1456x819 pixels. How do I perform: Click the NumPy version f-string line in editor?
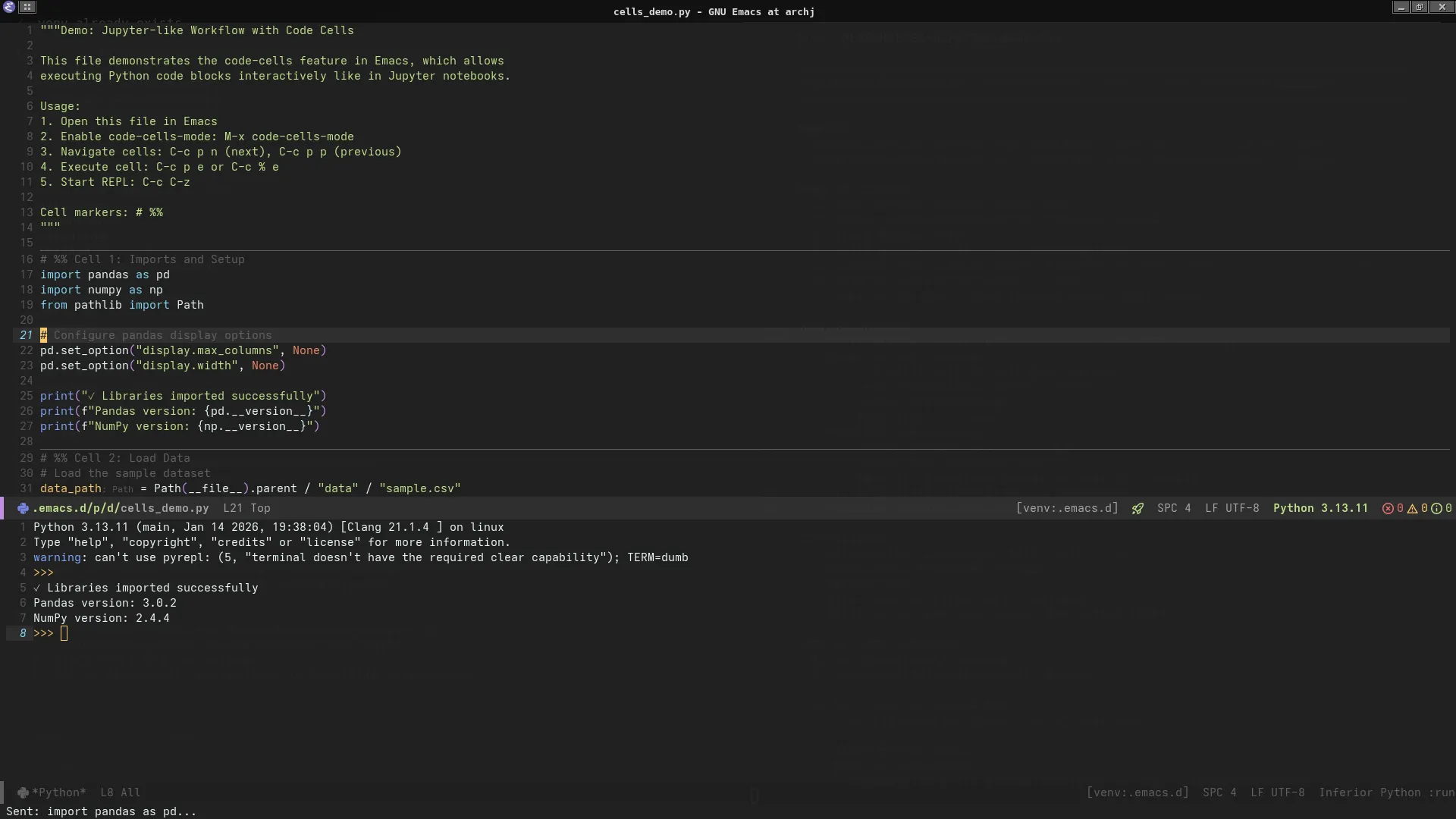(x=180, y=426)
